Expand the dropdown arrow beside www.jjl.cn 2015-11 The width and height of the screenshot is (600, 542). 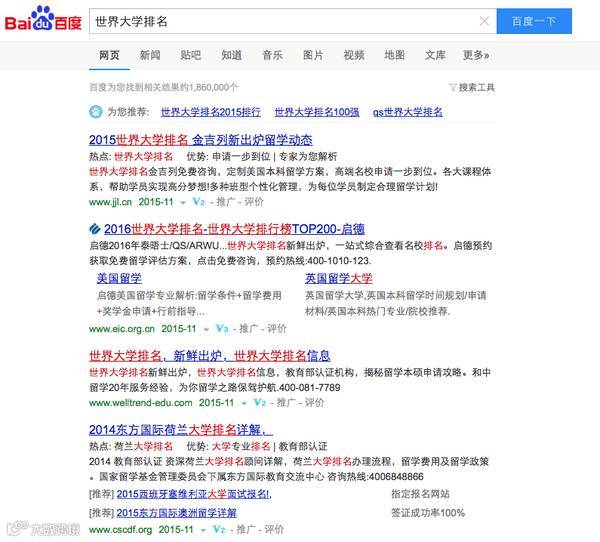point(183,202)
